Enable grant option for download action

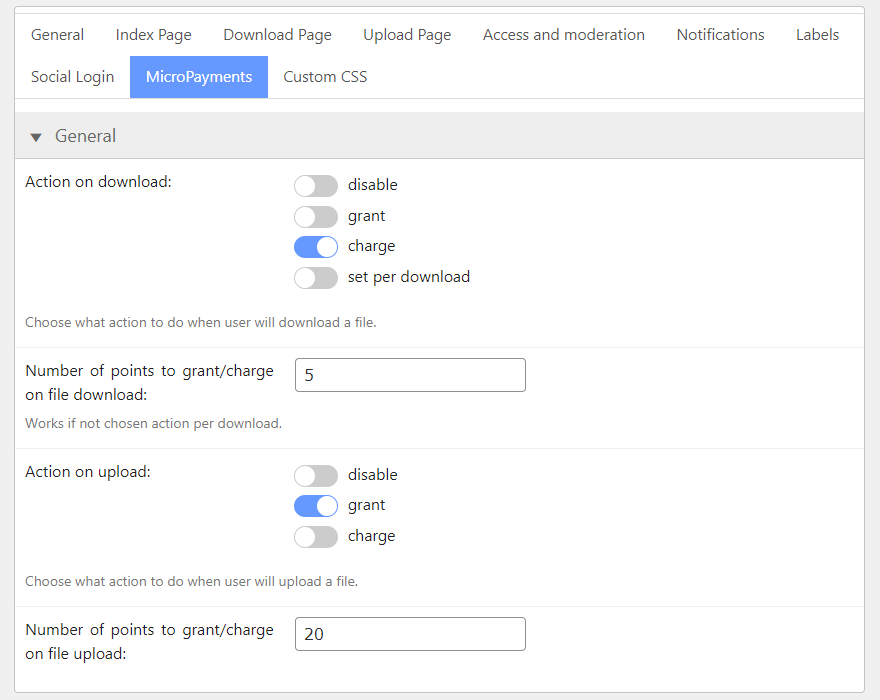point(316,217)
